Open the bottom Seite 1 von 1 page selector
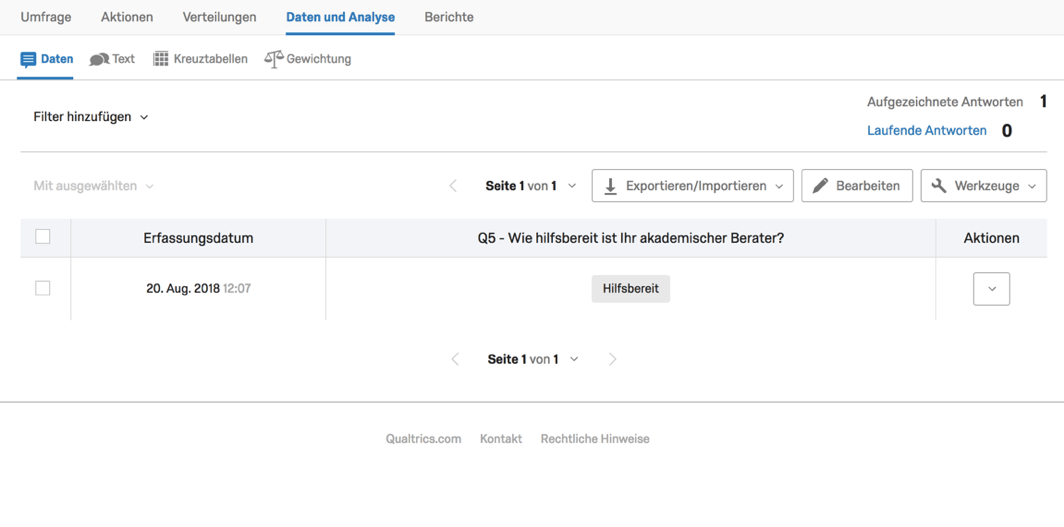The width and height of the screenshot is (1064, 527). [x=533, y=359]
